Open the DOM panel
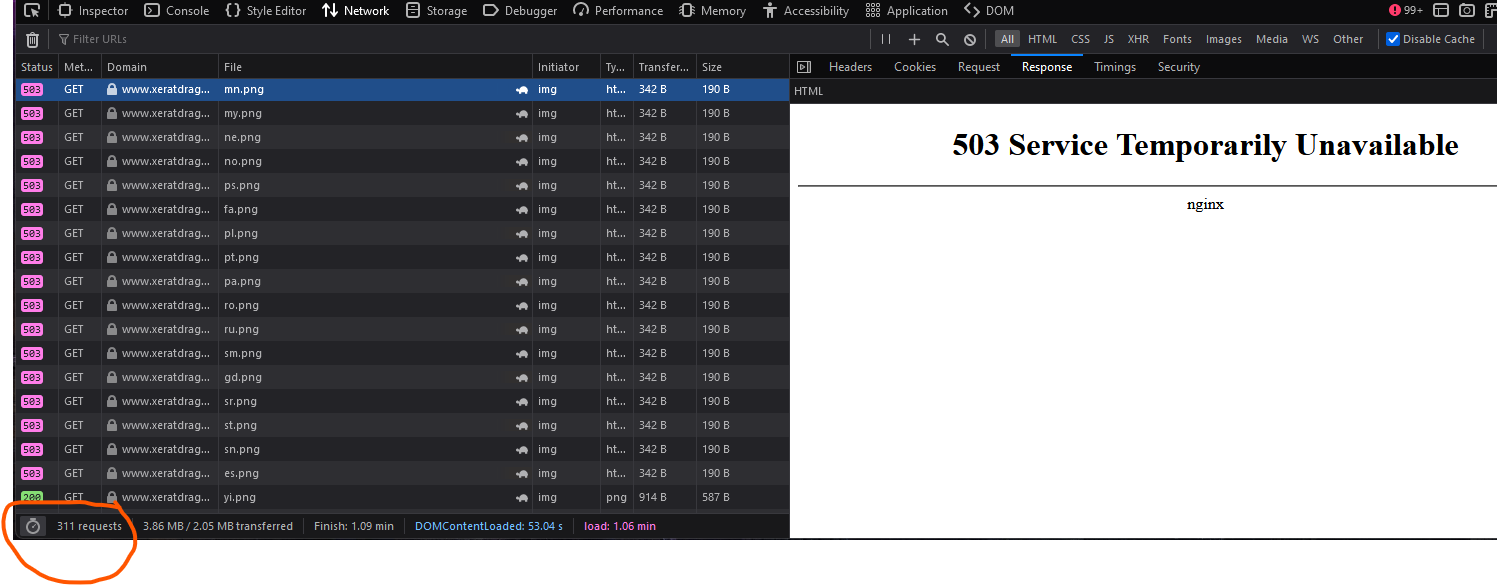This screenshot has height=585, width=1497. tap(988, 11)
